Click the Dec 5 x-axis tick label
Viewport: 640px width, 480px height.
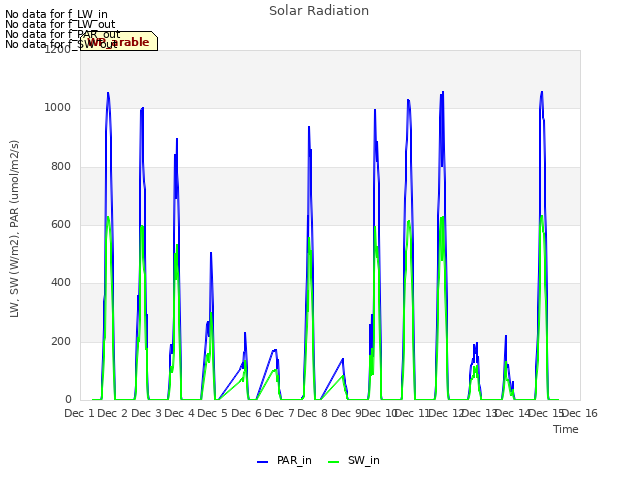coord(212,413)
